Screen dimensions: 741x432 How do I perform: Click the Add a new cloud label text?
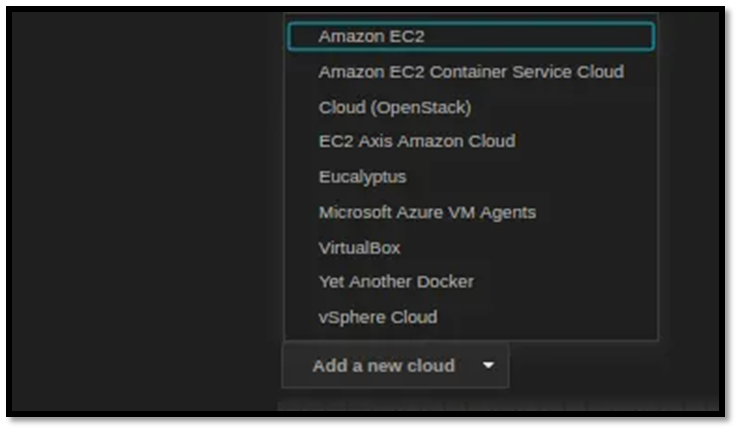[383, 366]
